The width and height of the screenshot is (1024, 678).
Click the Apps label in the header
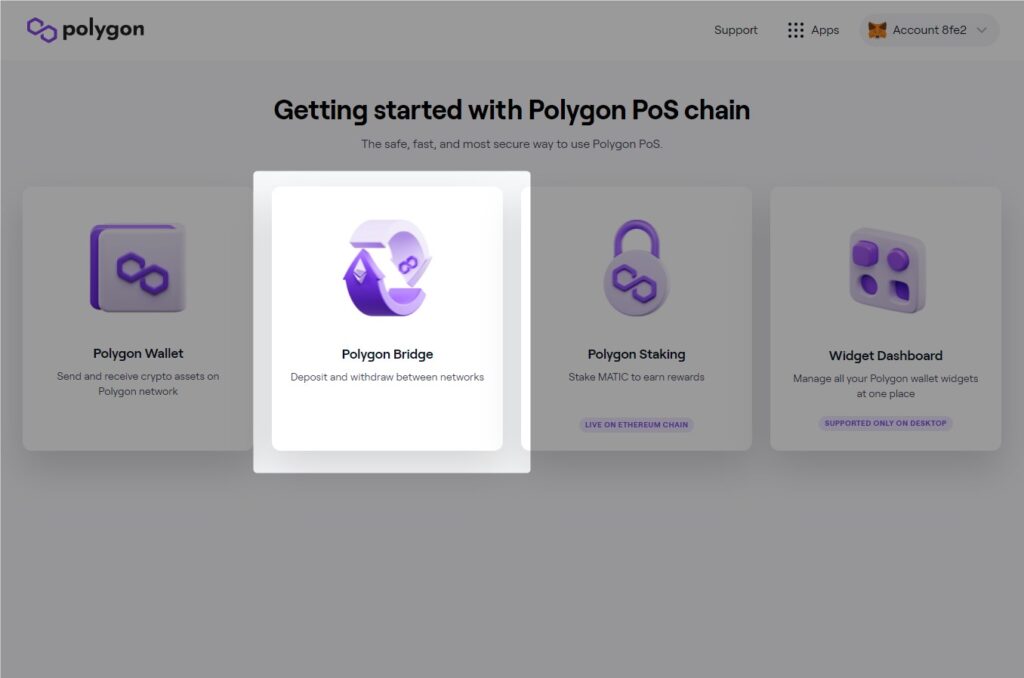[x=825, y=30]
